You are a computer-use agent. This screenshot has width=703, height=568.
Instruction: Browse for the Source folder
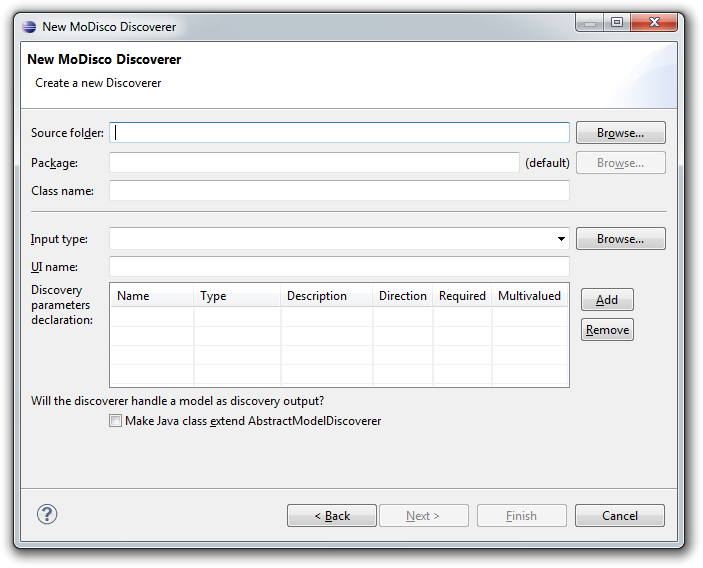coord(621,133)
